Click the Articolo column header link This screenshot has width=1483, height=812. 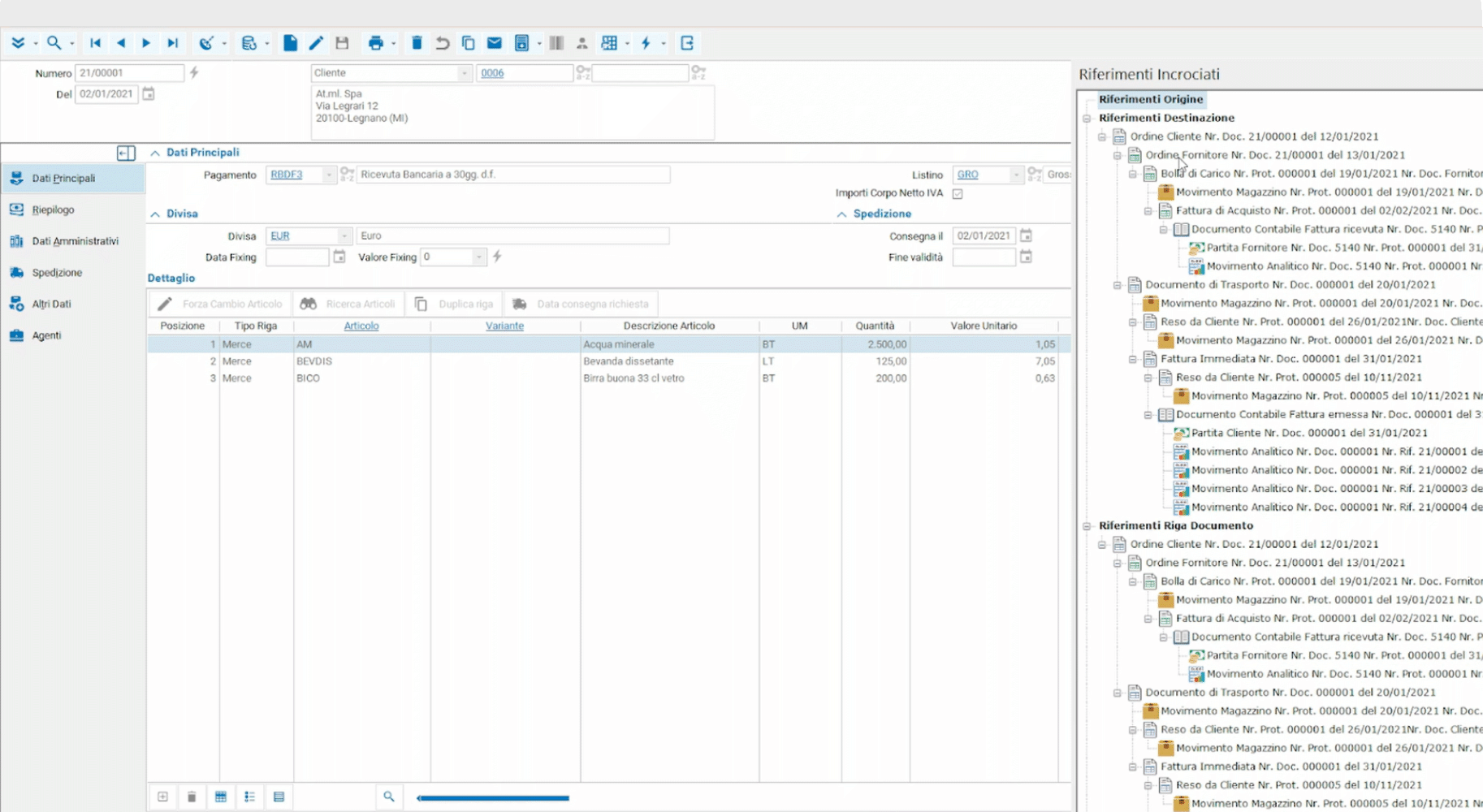pos(361,326)
